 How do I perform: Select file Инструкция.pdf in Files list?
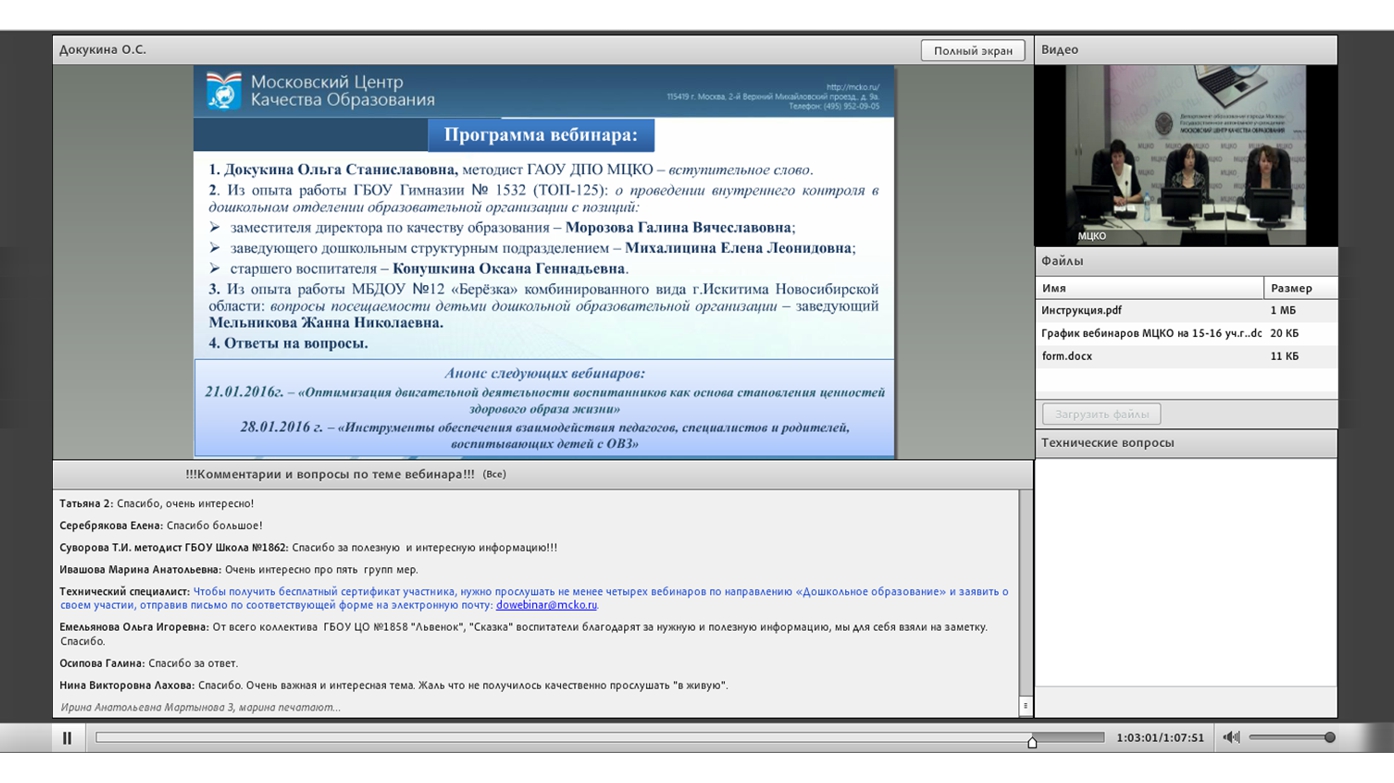point(1186,310)
